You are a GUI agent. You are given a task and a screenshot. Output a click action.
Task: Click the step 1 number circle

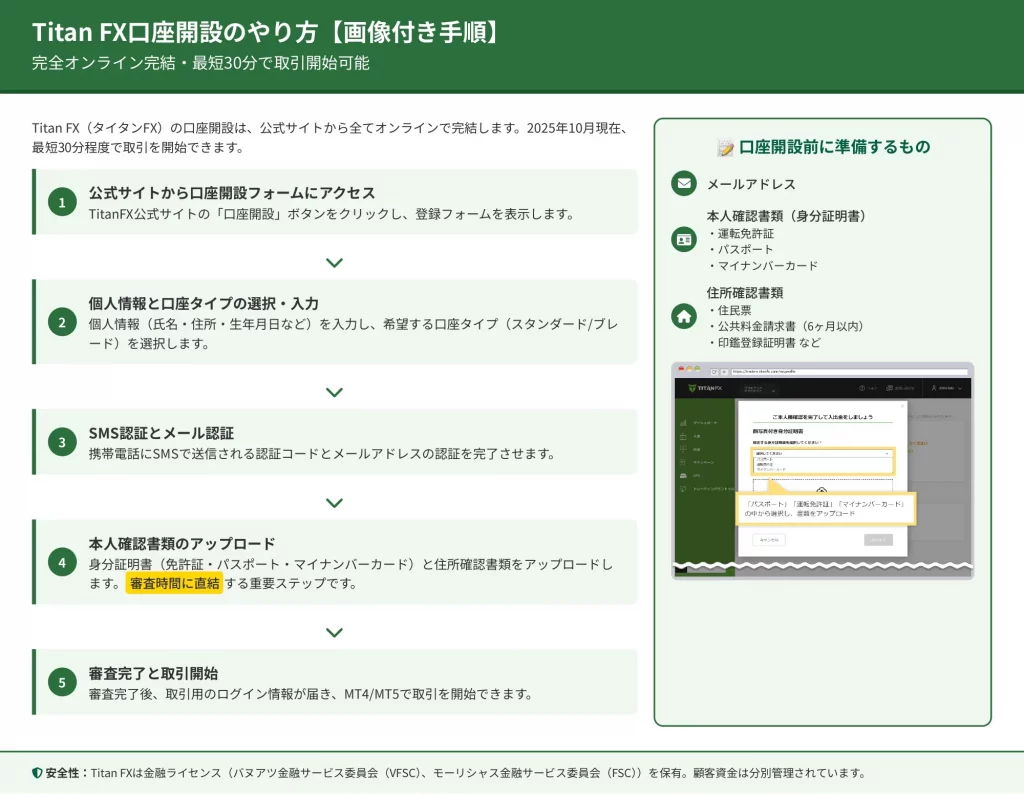(62, 203)
